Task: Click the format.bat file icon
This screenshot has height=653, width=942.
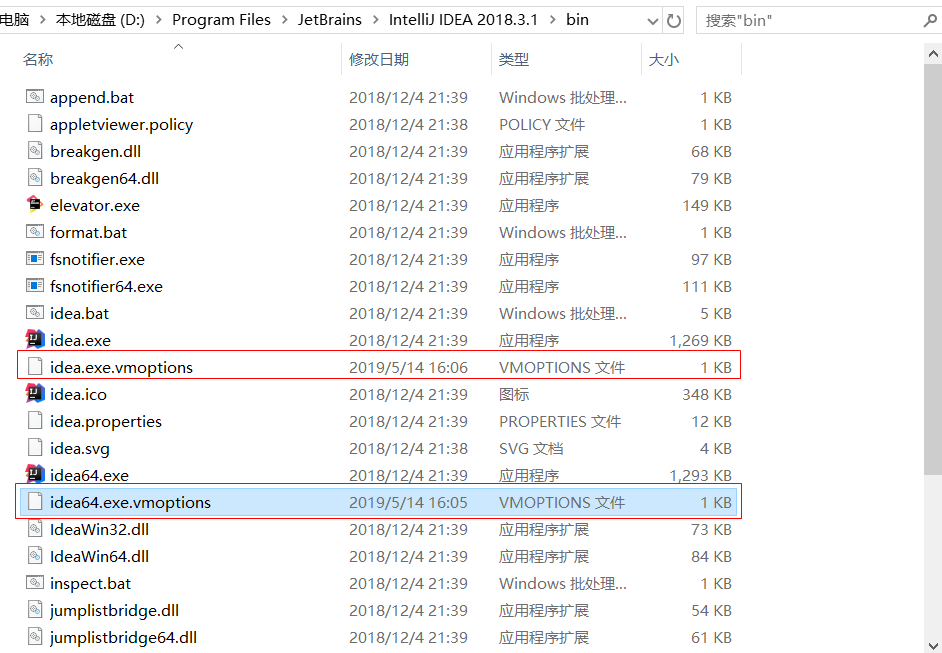Action: [x=35, y=232]
